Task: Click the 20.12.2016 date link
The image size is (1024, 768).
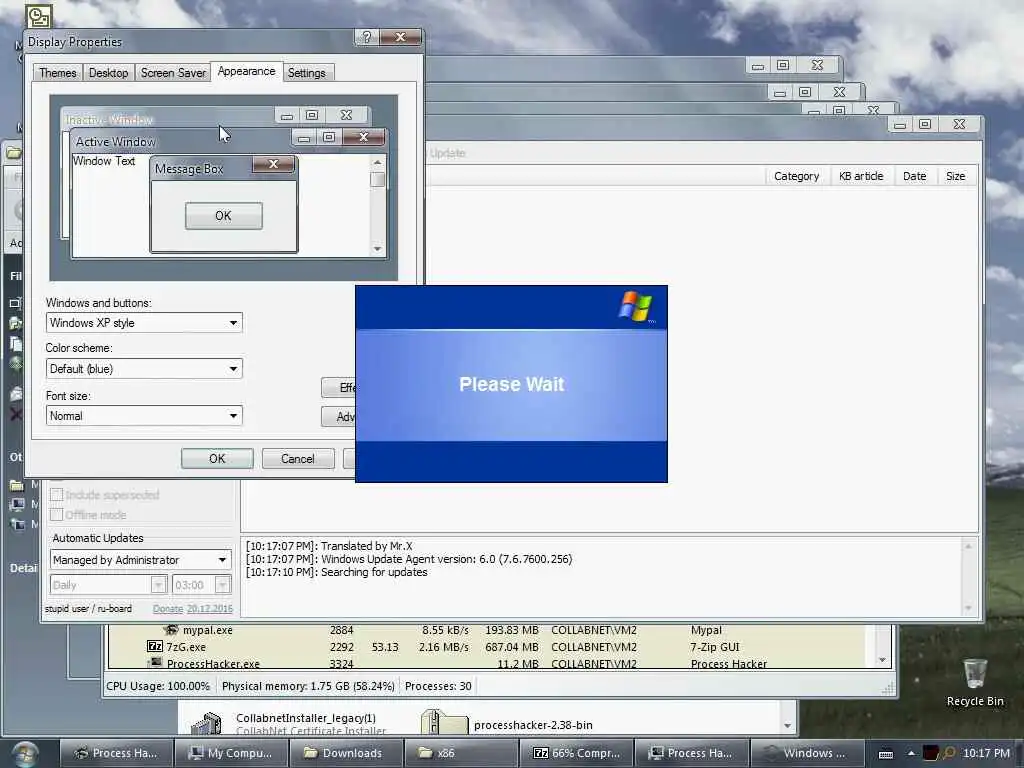Action: pyautogui.click(x=210, y=609)
